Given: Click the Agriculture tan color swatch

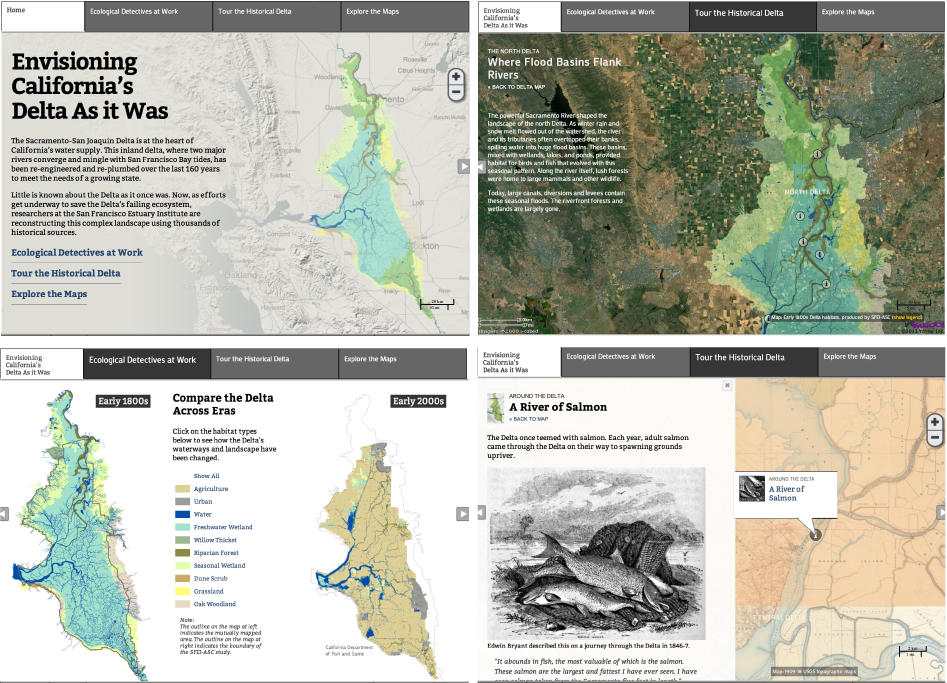Looking at the screenshot, I should pos(182,489).
